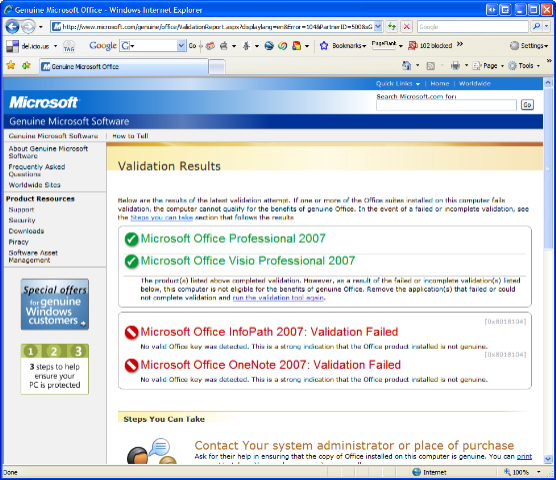Click the TAG icon
The image size is (556, 480).
pos(69,46)
